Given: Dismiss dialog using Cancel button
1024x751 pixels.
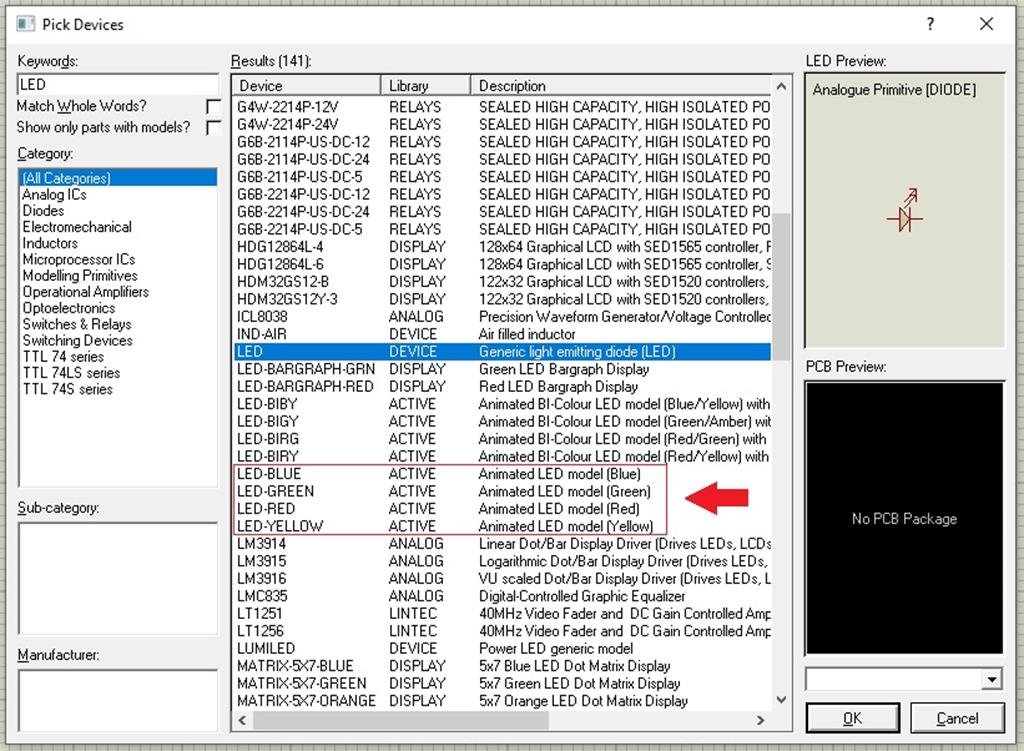Looking at the screenshot, I should [x=957, y=717].
